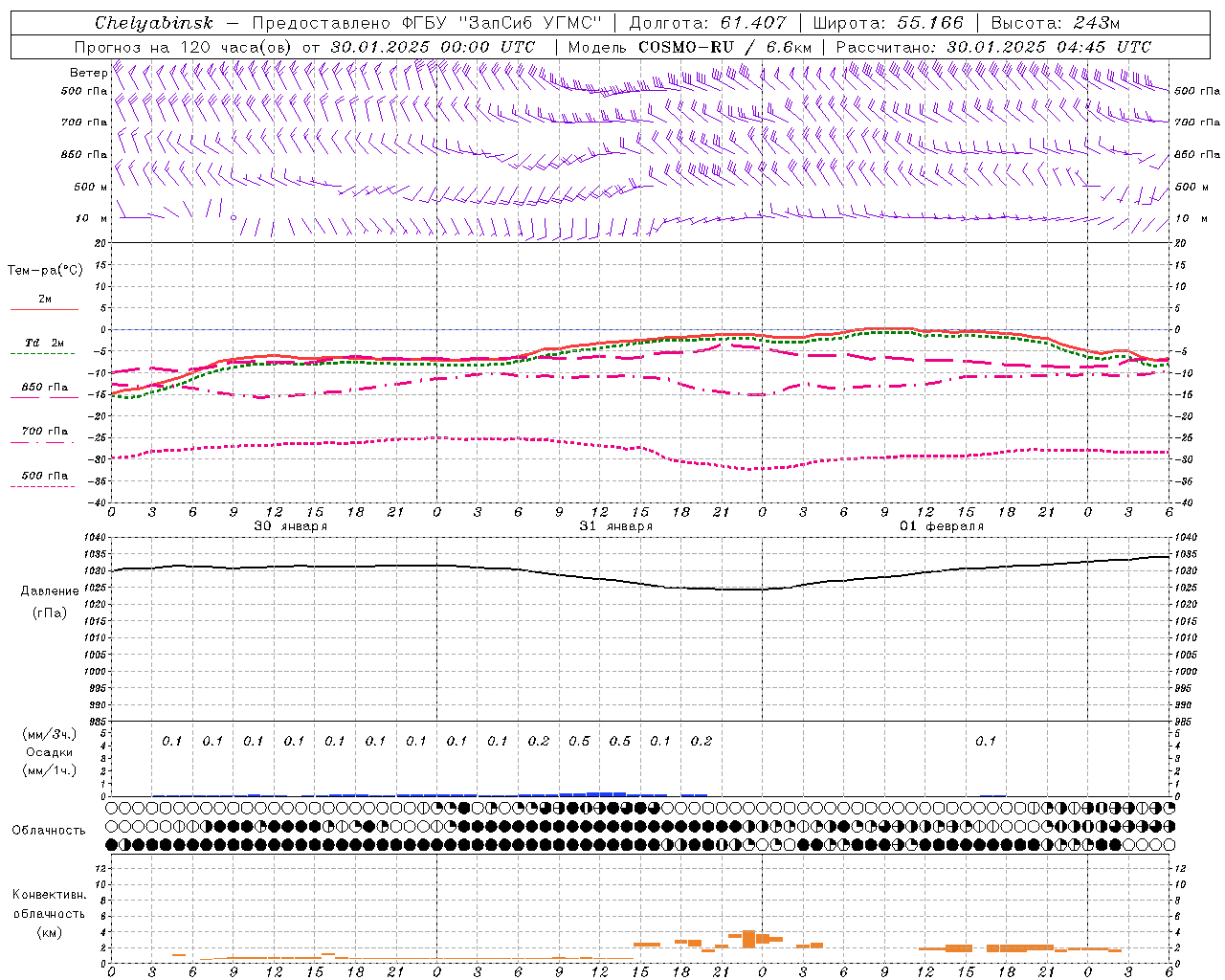The width and height of the screenshot is (1225, 980).
Task: Click the Широта: 55.166 latitude value
Action: click(x=887, y=23)
